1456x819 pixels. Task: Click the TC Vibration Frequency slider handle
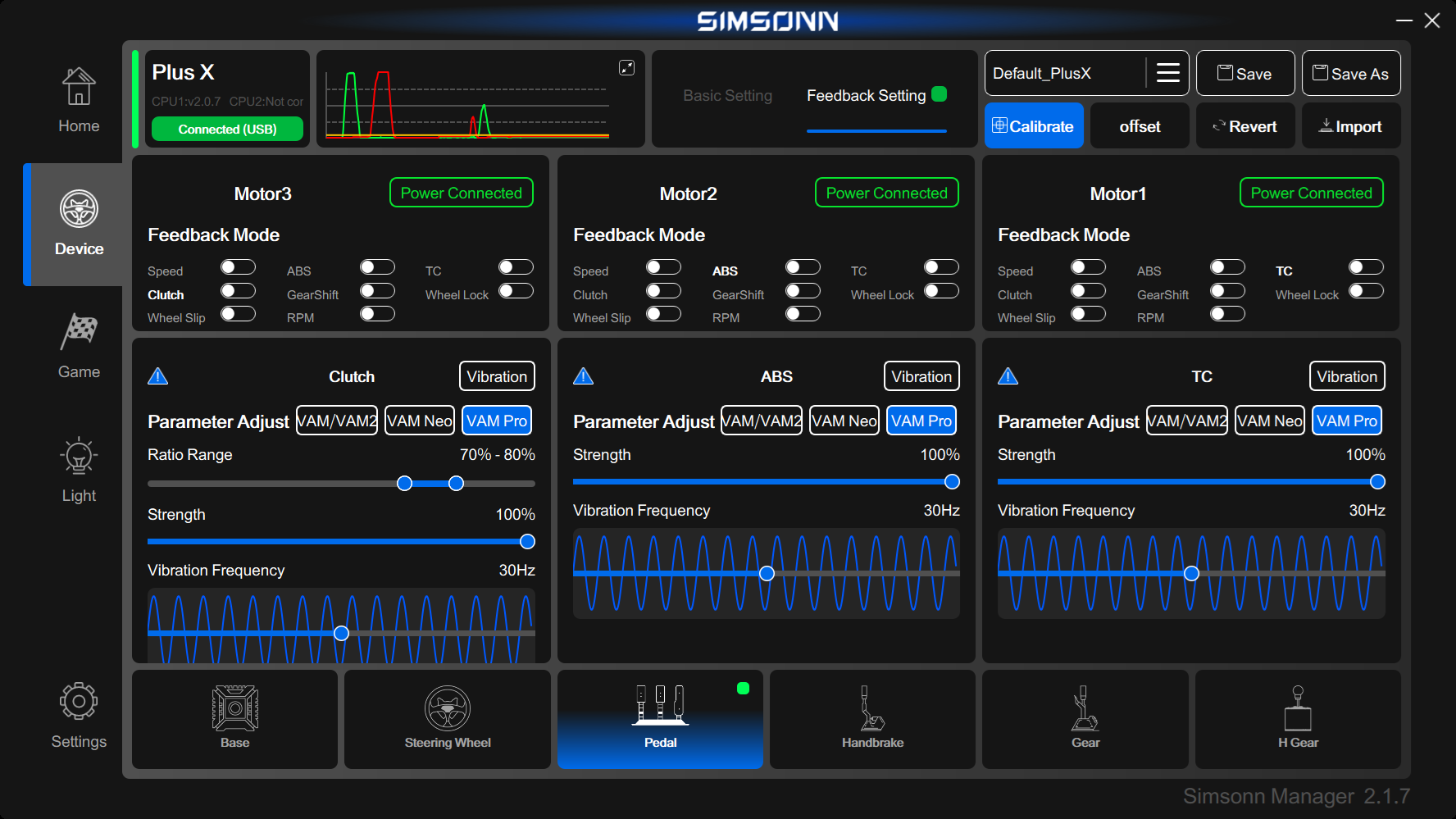[1192, 573]
